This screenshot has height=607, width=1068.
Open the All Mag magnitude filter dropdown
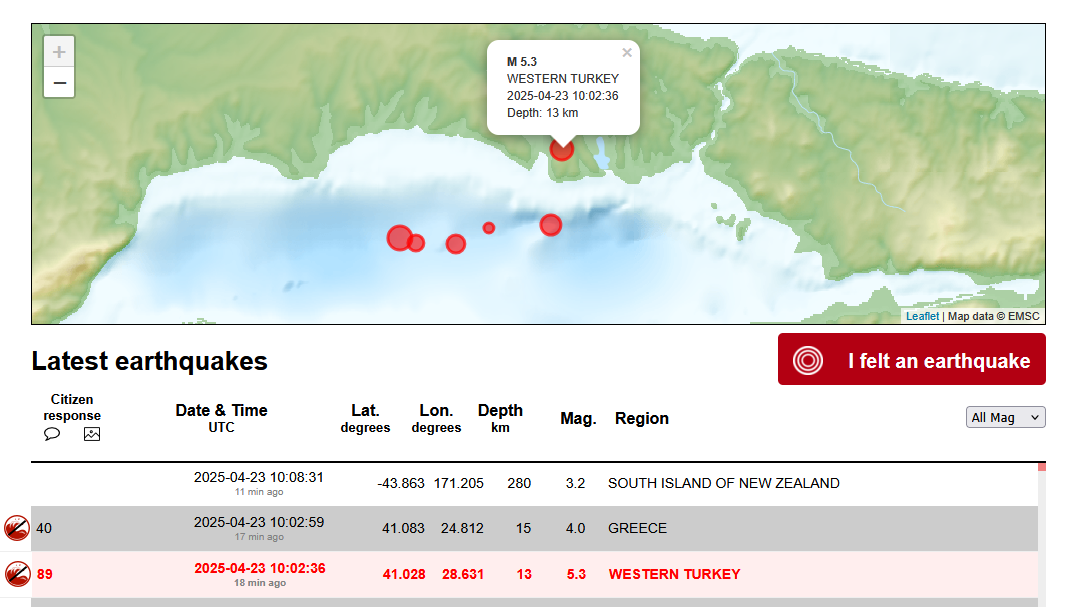pyautogui.click(x=1005, y=418)
